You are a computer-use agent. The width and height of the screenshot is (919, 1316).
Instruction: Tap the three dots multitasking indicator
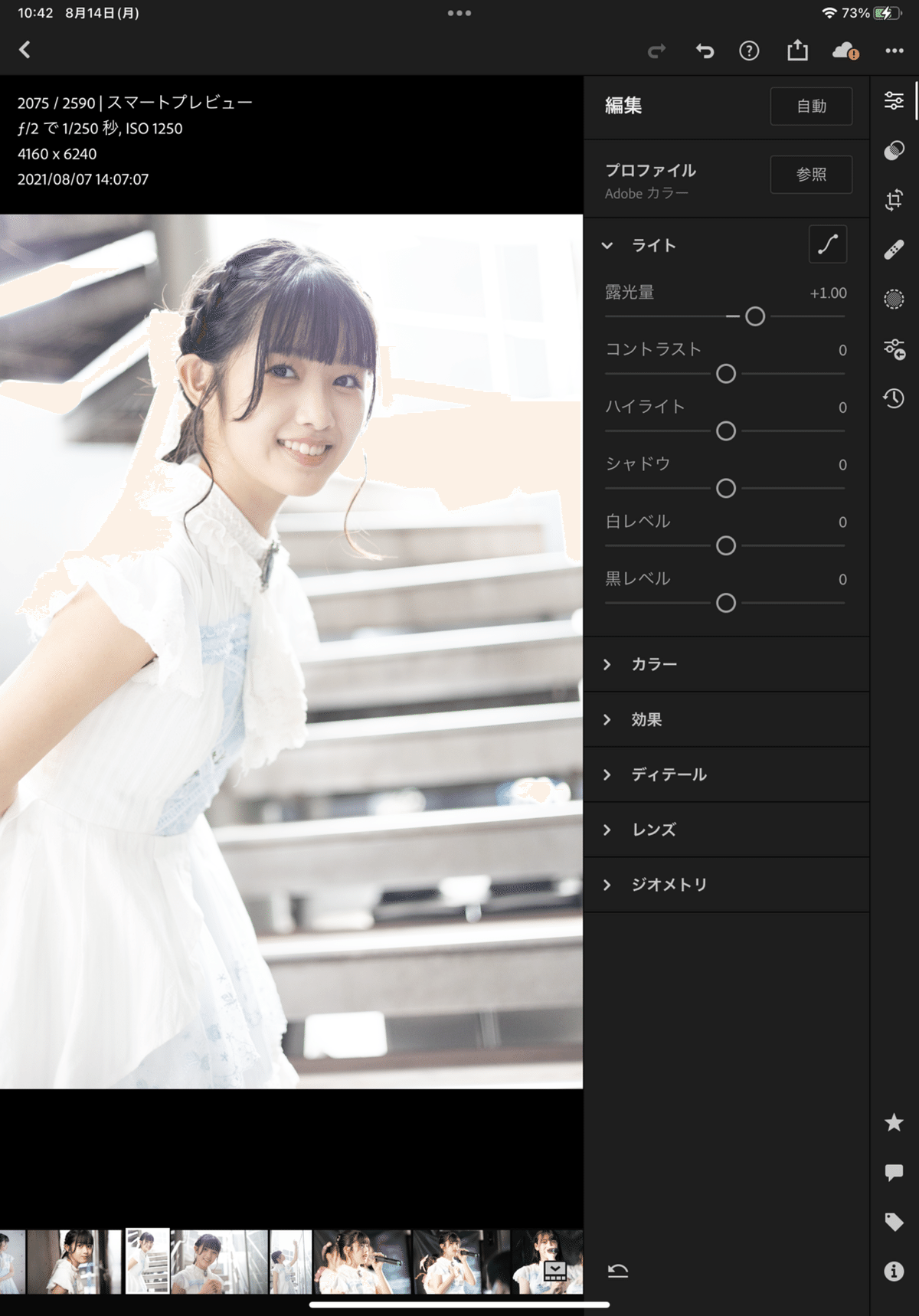click(x=459, y=13)
